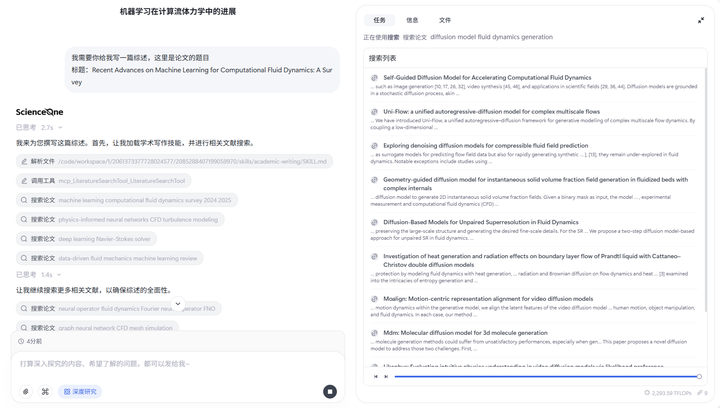Viewport: 720px width, 408px height.
Task: Click the round scroll-to-bottom chevron button
Action: click(x=178, y=303)
